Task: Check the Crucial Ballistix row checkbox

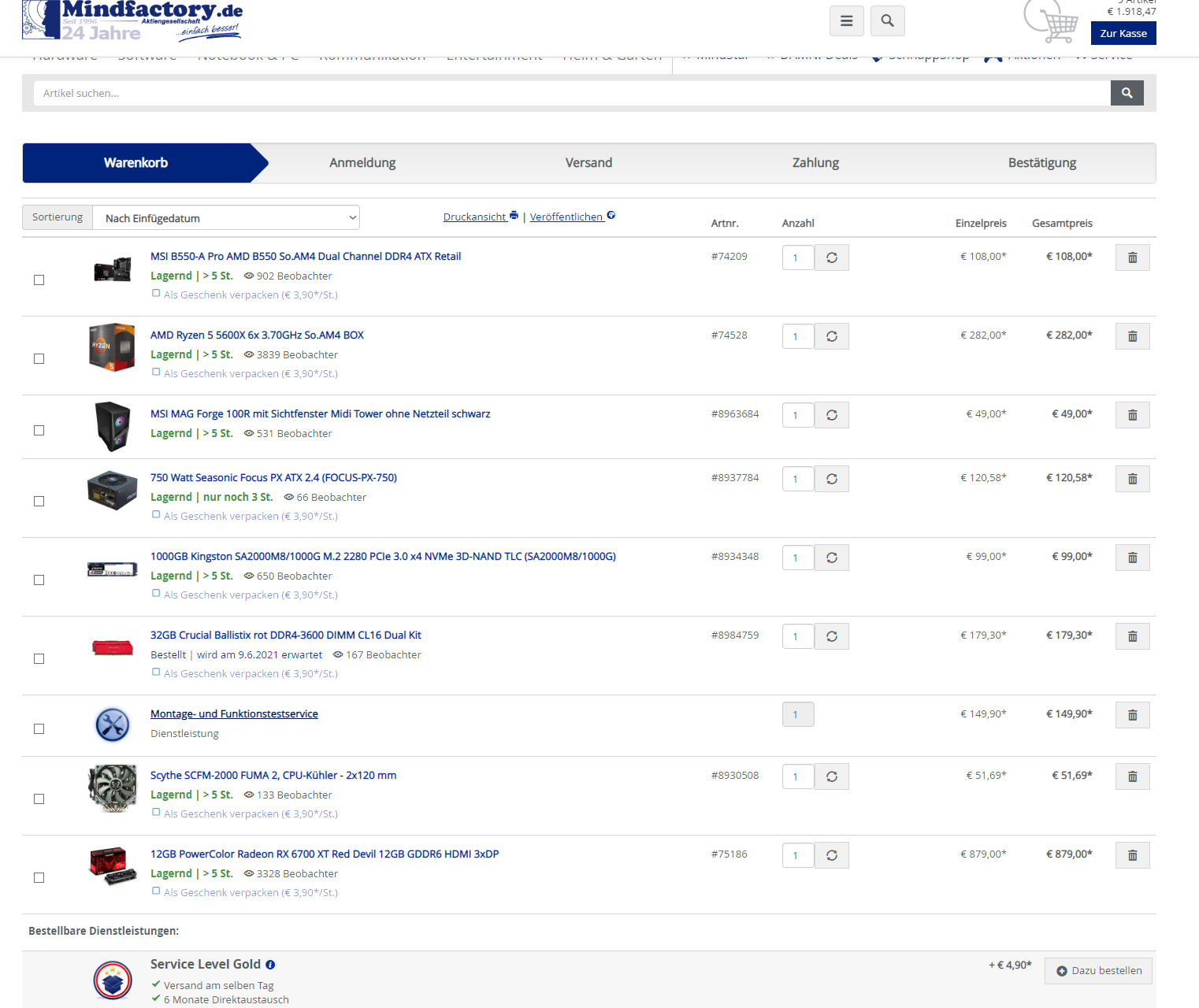Action: tap(39, 659)
